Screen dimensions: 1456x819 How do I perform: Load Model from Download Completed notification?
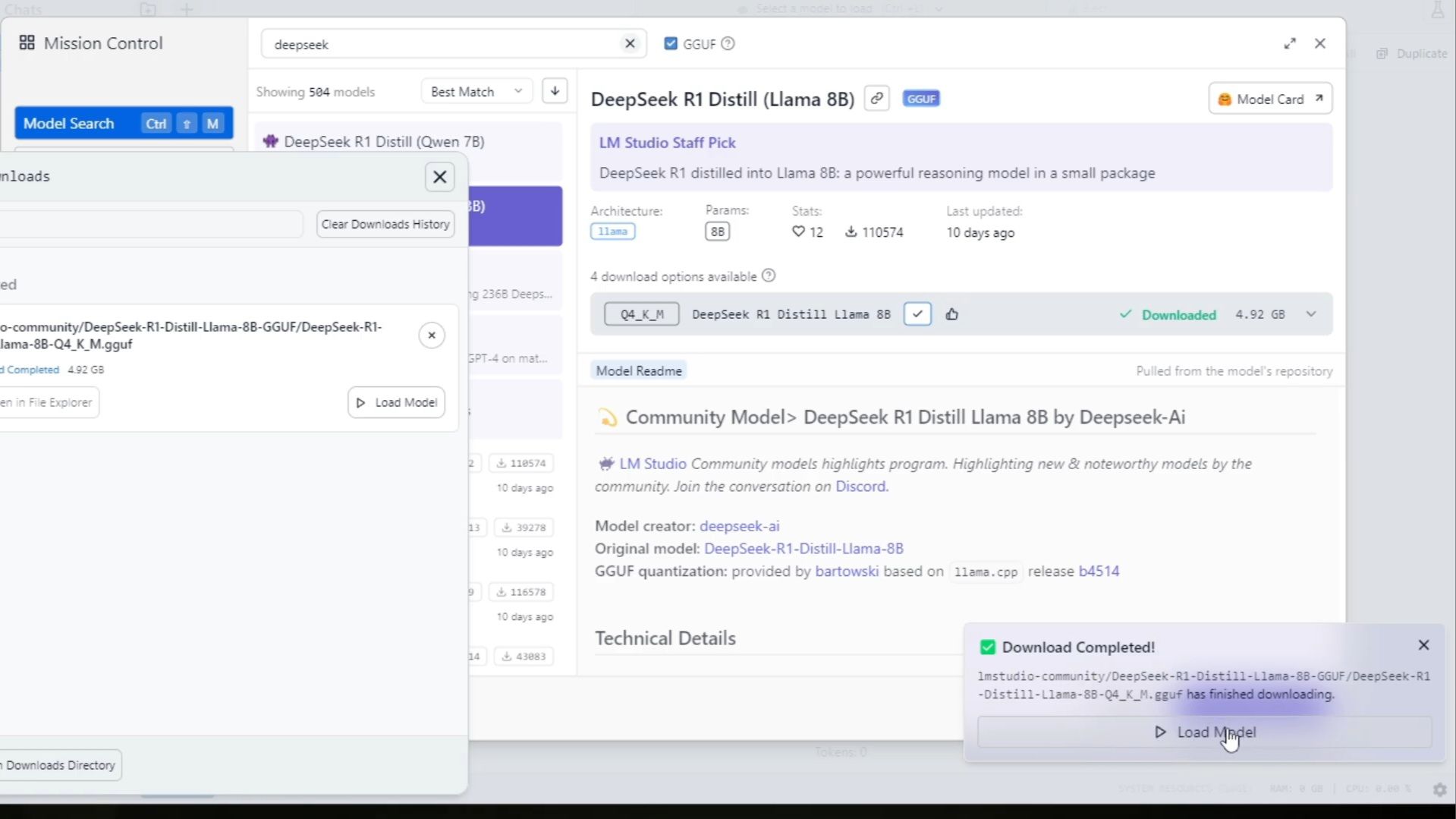[1204, 732]
